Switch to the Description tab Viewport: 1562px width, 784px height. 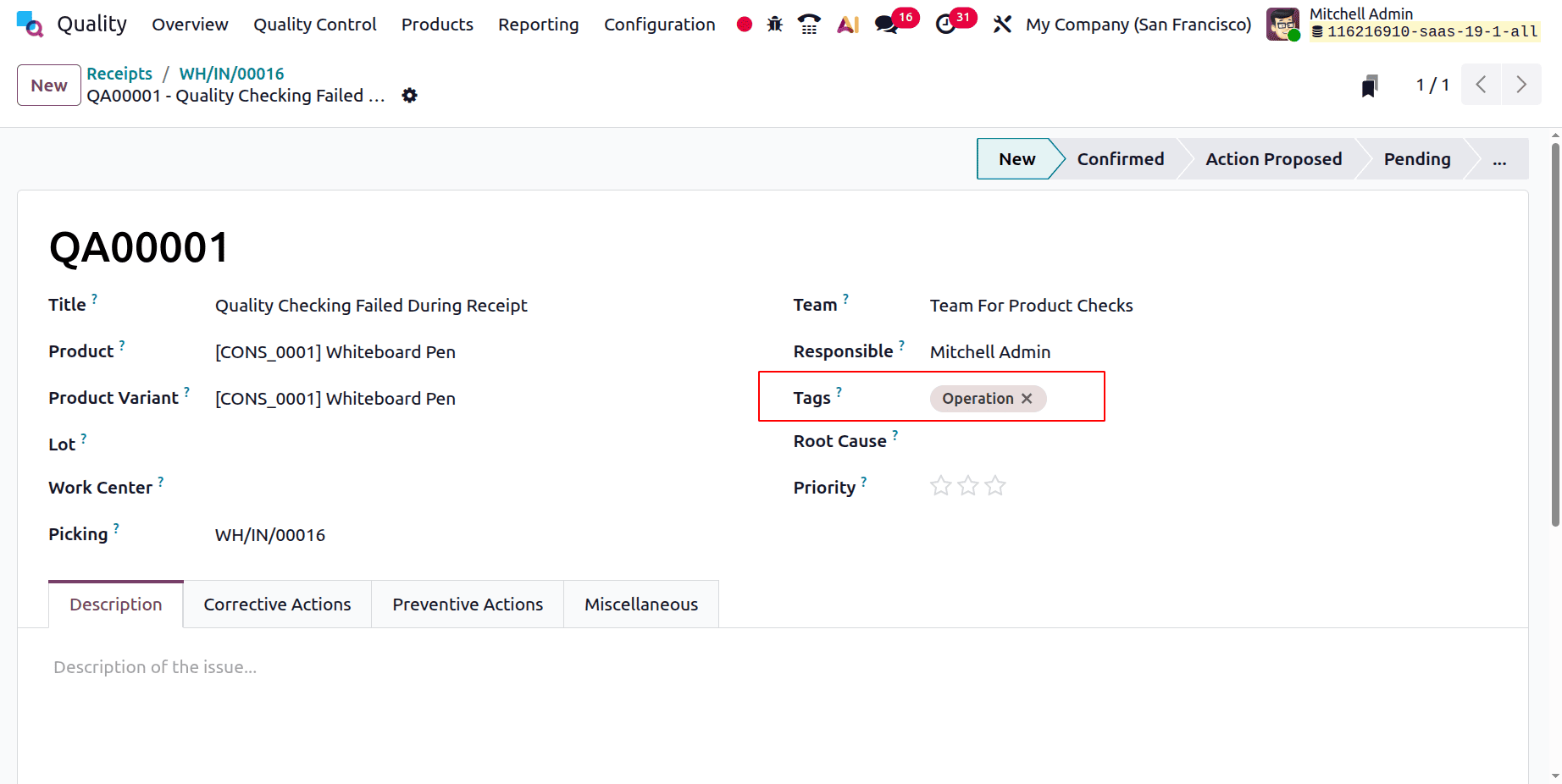pyautogui.click(x=116, y=605)
